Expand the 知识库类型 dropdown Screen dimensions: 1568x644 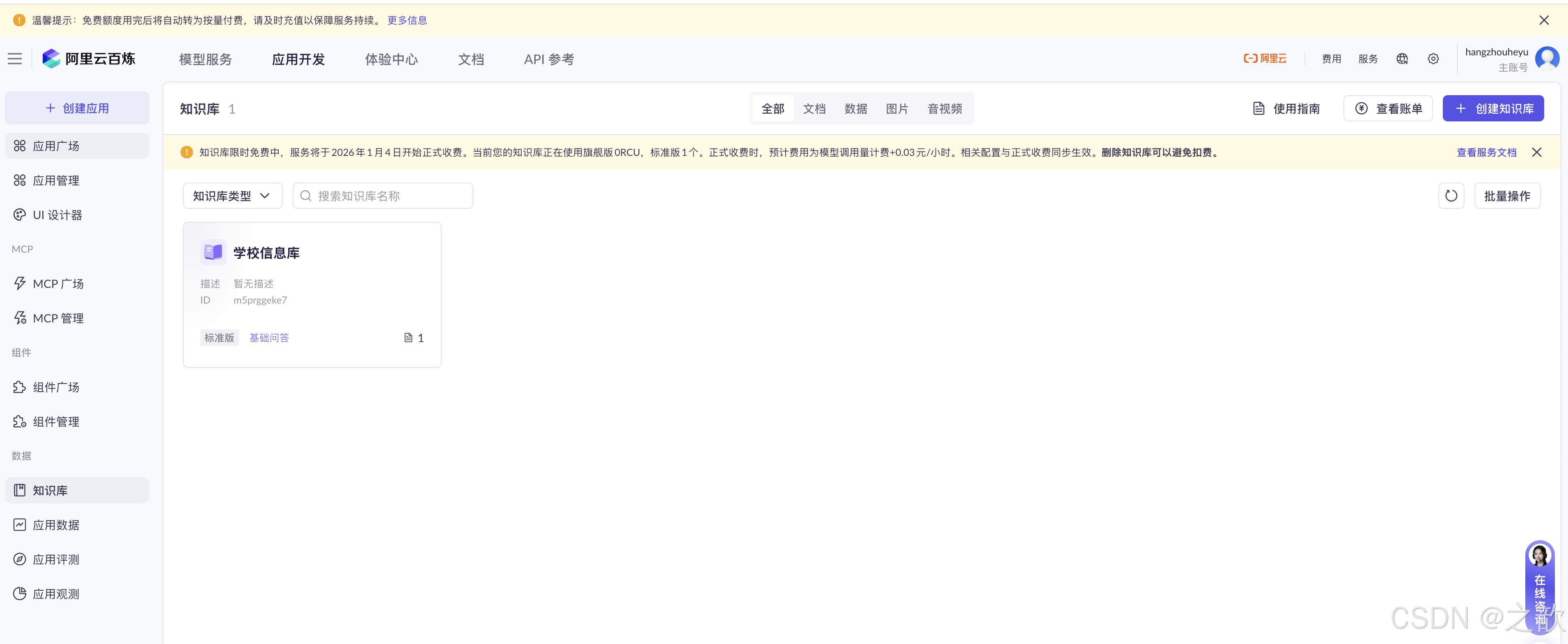point(232,196)
